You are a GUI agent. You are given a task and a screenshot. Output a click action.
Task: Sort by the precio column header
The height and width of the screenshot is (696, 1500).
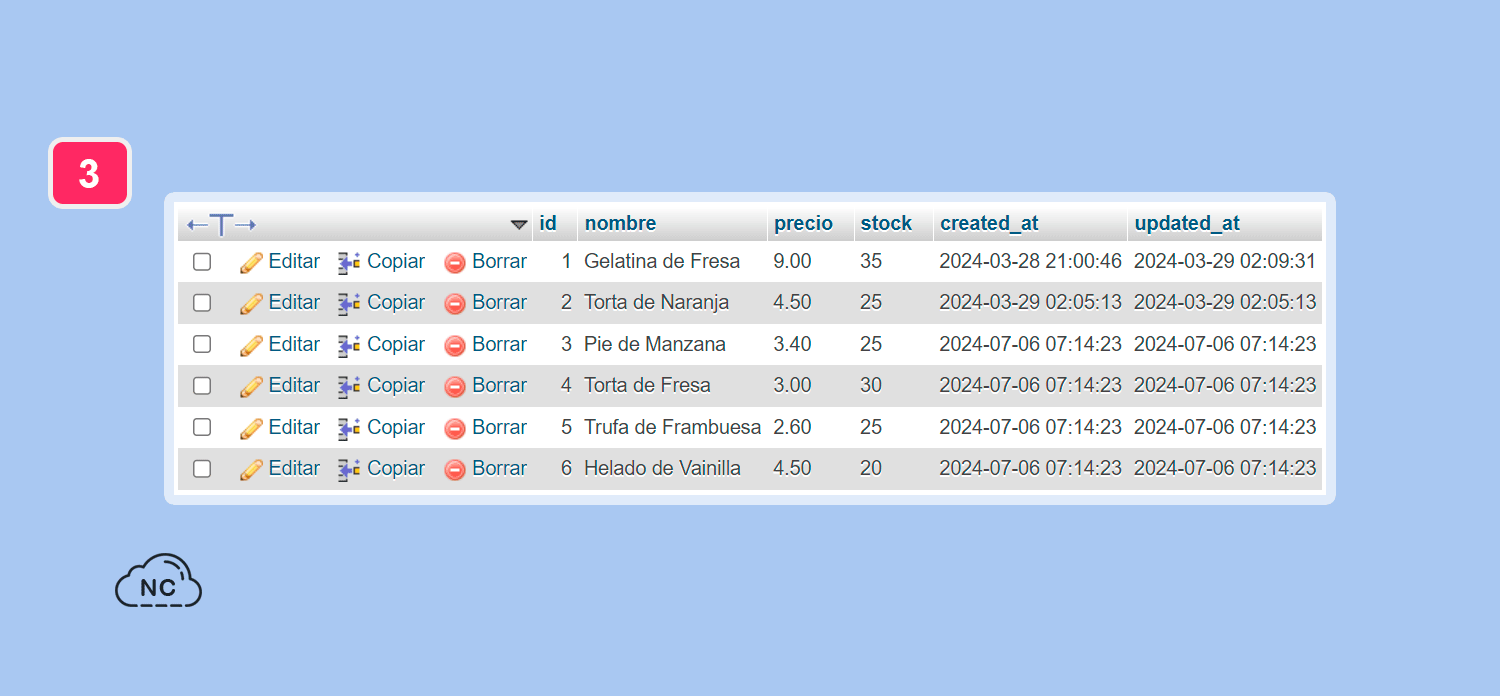pyautogui.click(x=804, y=223)
